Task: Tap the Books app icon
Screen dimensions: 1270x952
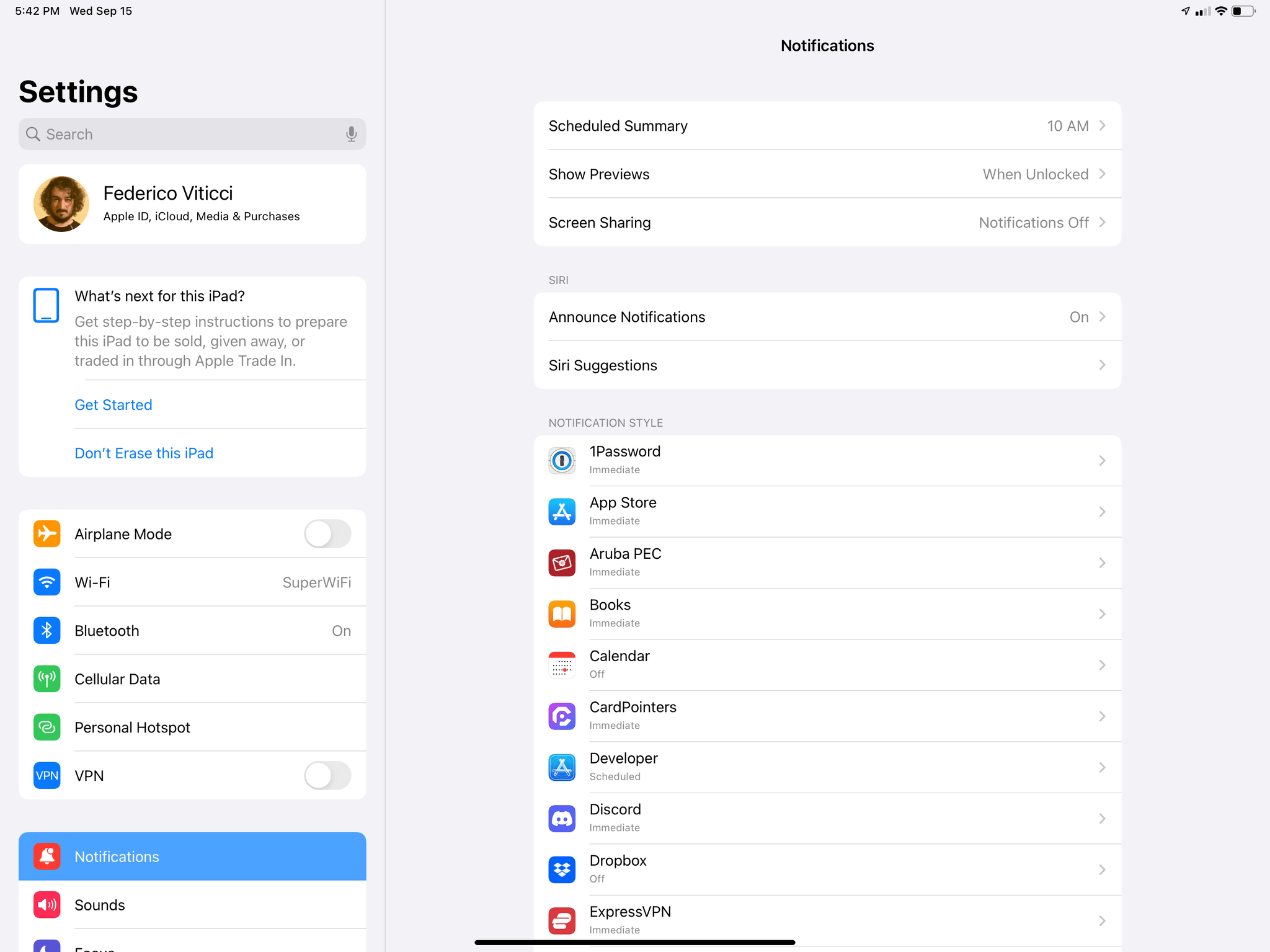Action: point(562,614)
